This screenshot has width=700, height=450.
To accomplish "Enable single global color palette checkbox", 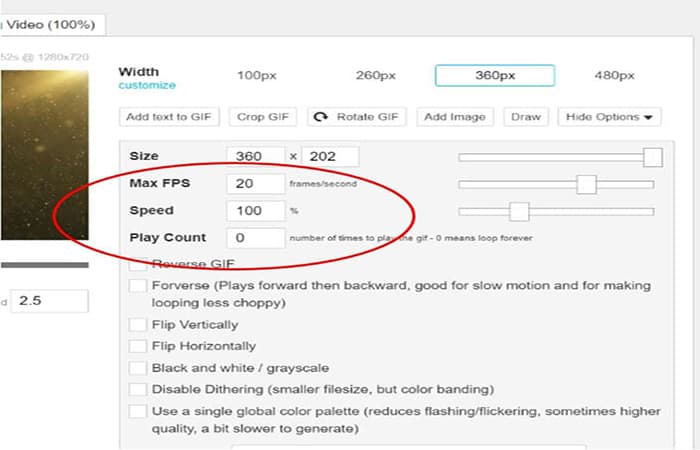I will pyautogui.click(x=137, y=411).
